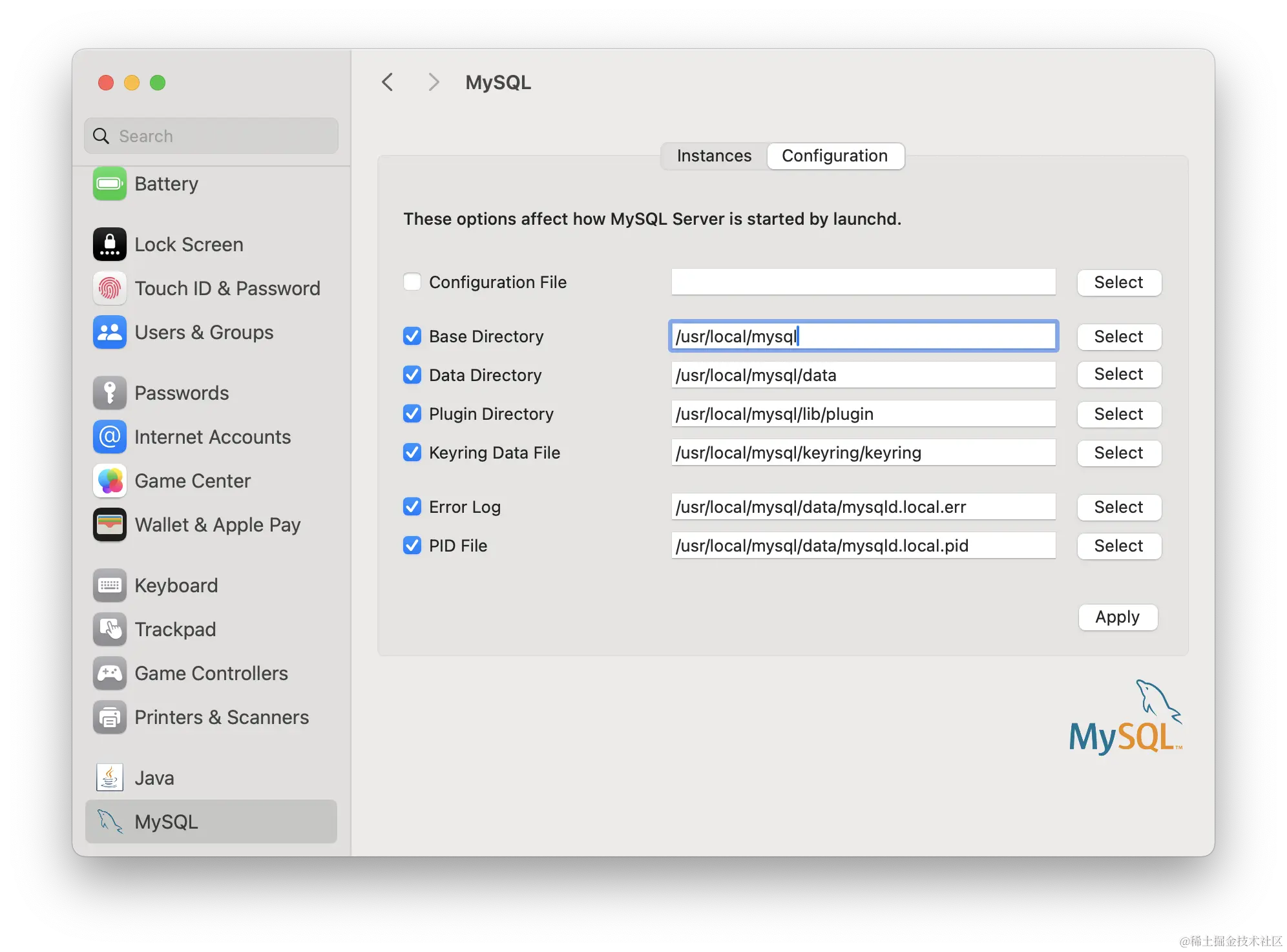Enable the Configuration File checkbox
This screenshot has width=1287, height=952.
pyautogui.click(x=412, y=282)
